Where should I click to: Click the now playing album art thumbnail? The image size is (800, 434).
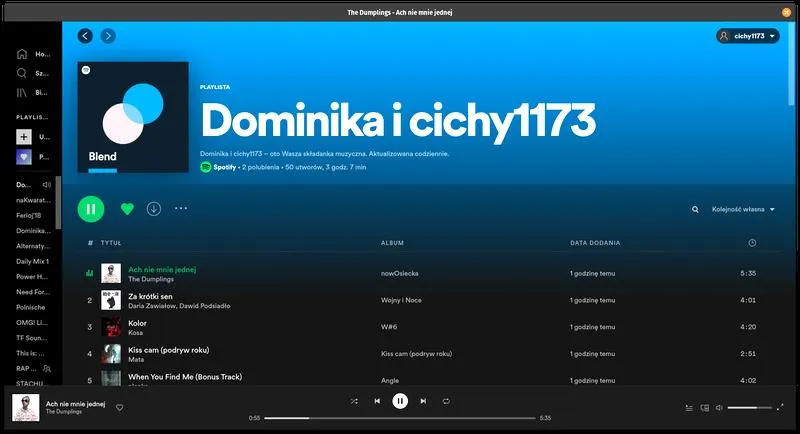(26, 407)
